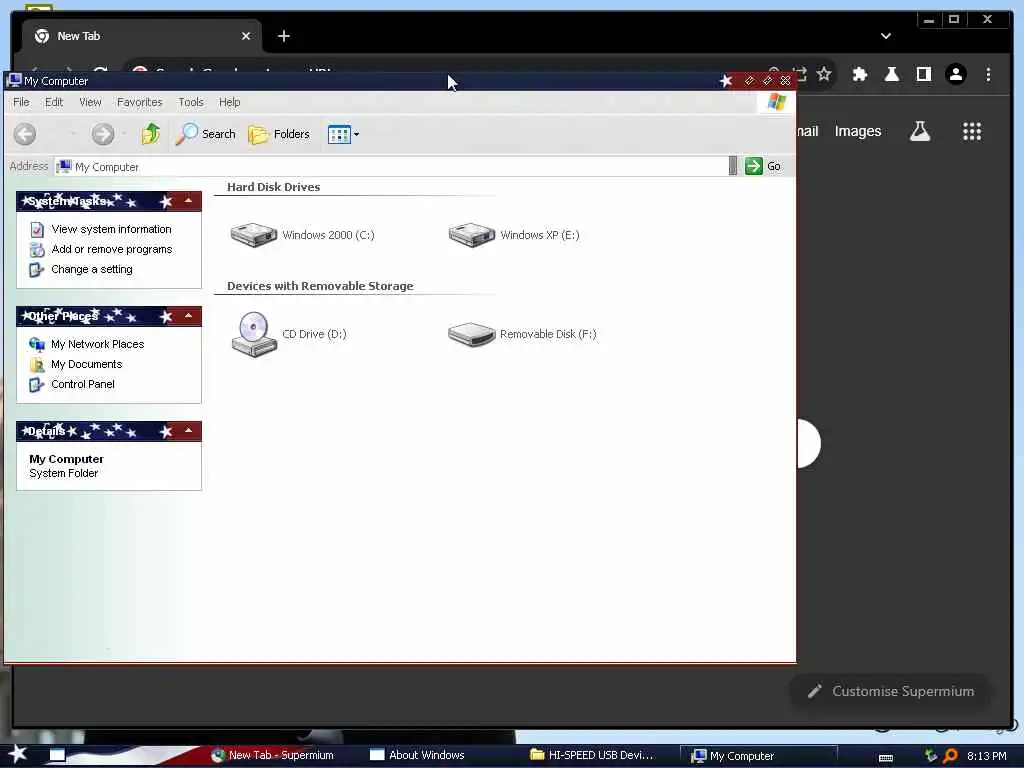Viewport: 1024px width, 768px height.
Task: Open the Forward history dropdown arrow
Action: (x=124, y=134)
